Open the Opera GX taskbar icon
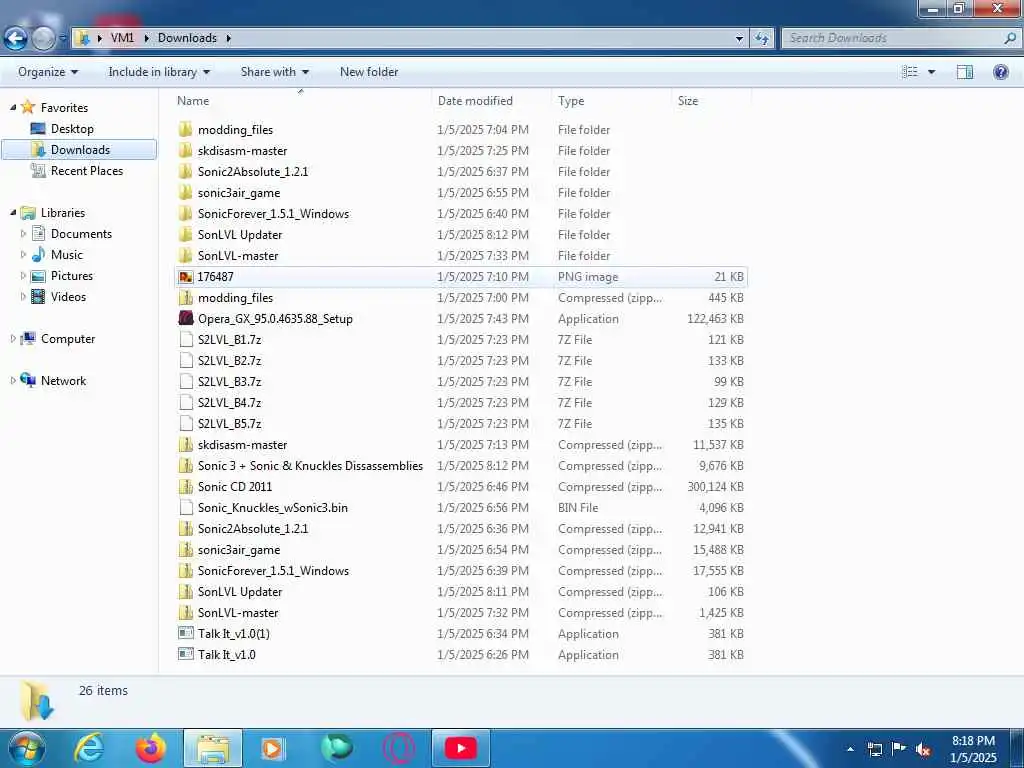The image size is (1024, 768). pyautogui.click(x=398, y=748)
